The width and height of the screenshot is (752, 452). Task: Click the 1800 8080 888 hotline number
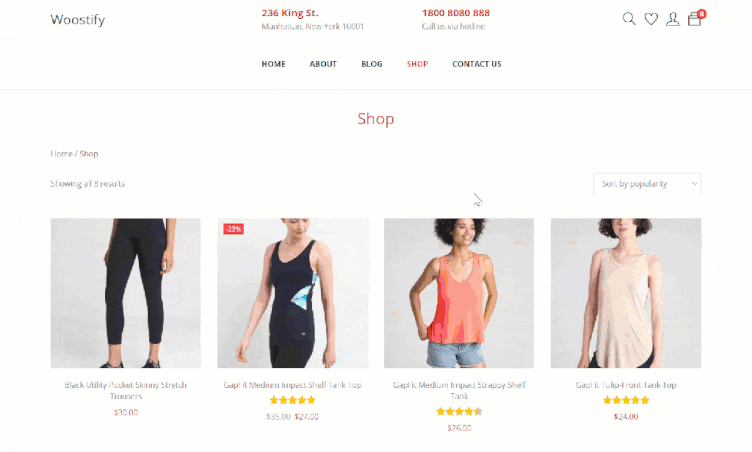456,13
